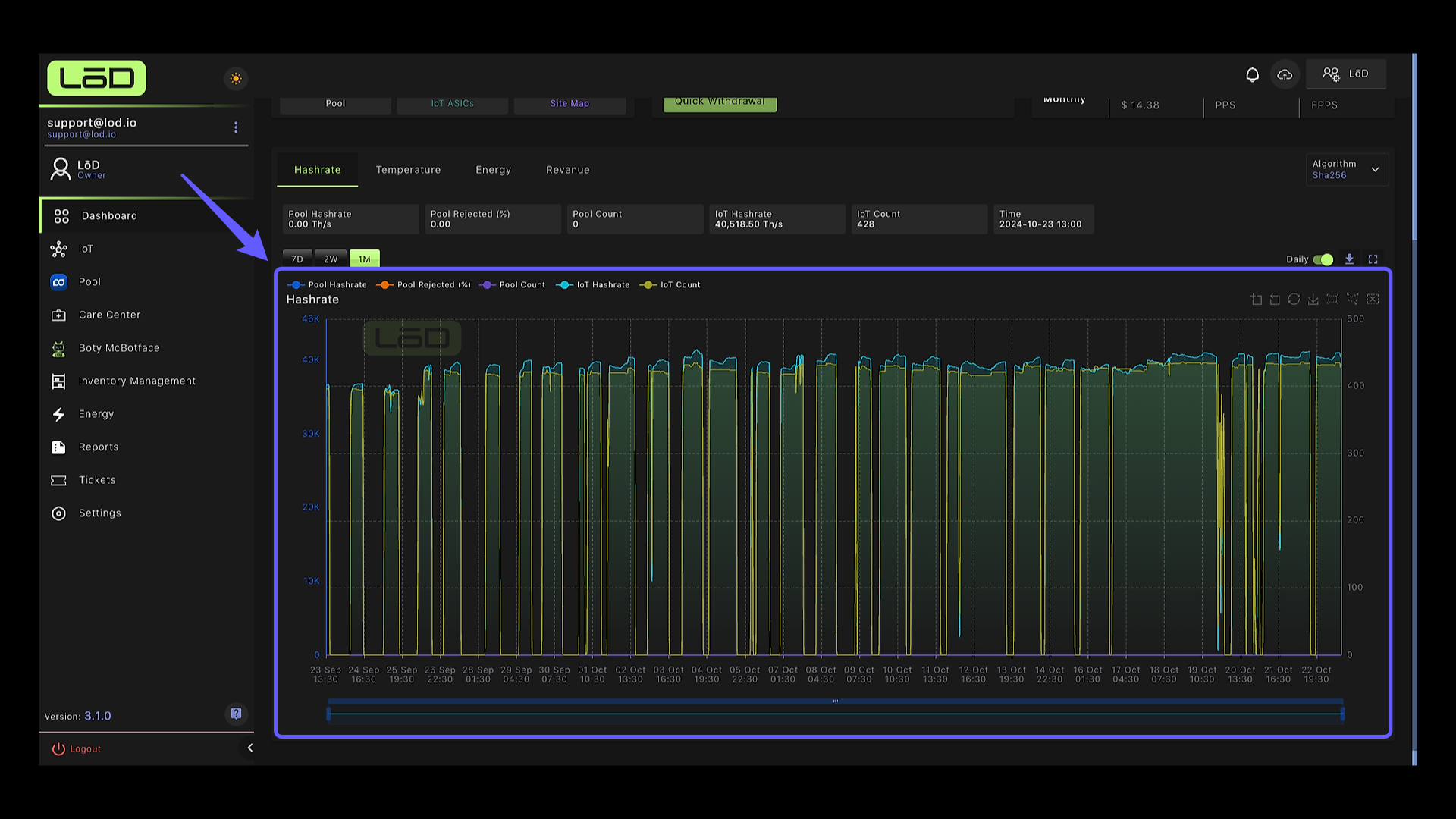Toggle IoT Count series in legend
Viewport: 1456px width, 819px height.
670,285
